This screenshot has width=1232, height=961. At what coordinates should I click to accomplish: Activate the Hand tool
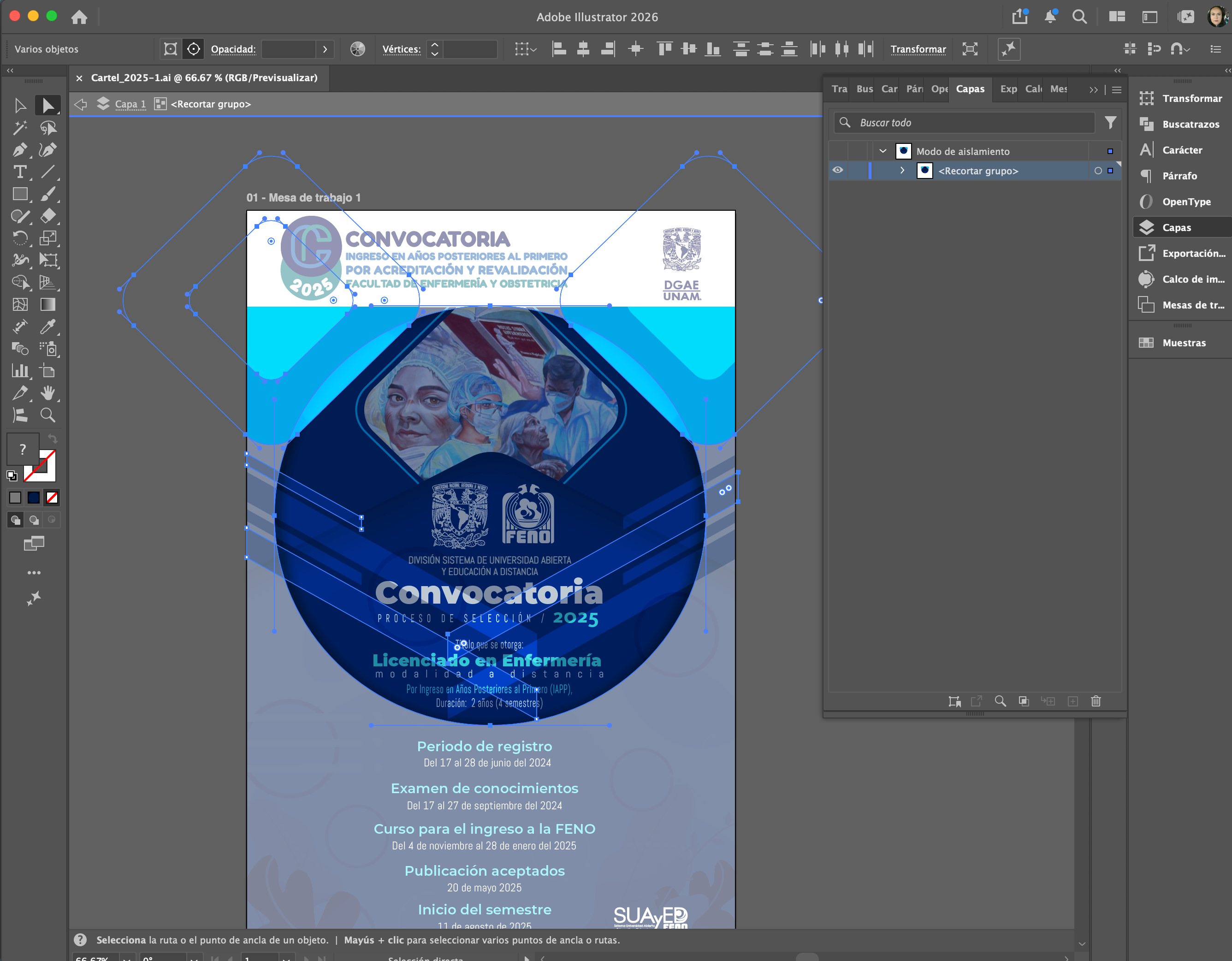click(48, 393)
